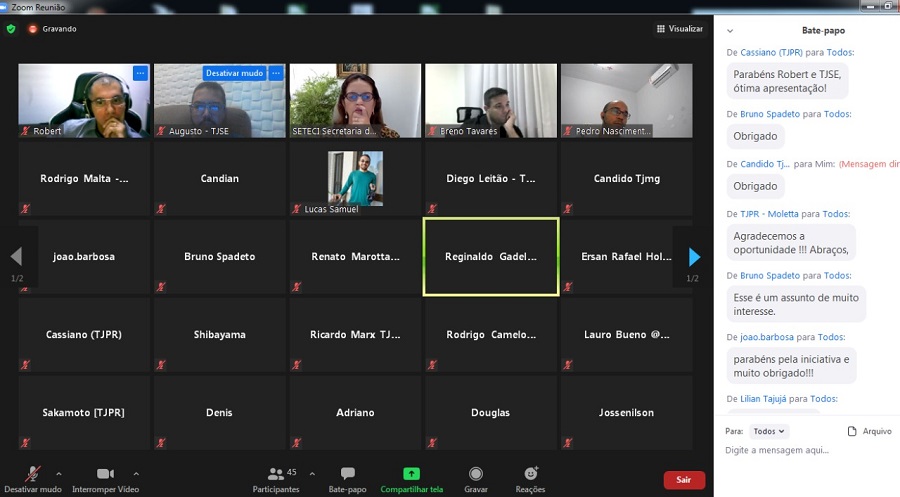The height and width of the screenshot is (497, 900).
Task: Click the green encryption shield icon
Action: (11, 29)
